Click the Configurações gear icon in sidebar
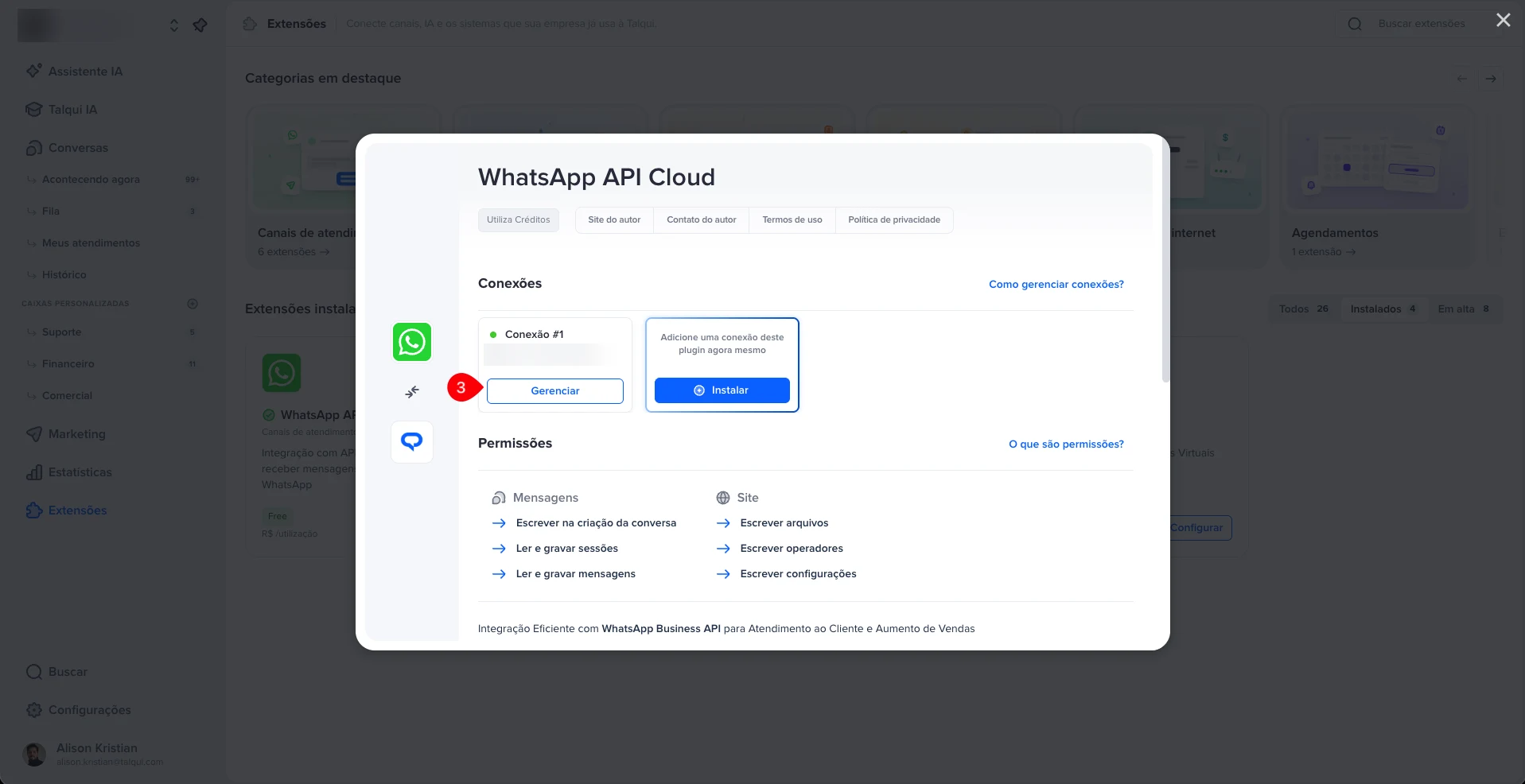Viewport: 1525px width, 784px height. point(33,710)
